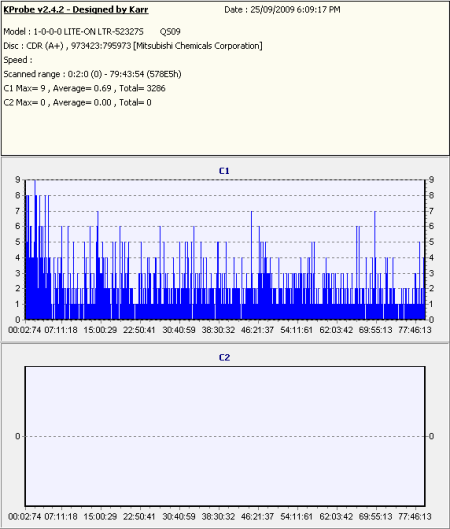
Task: Click the 77:46:13 label under C1 chart
Action: [415, 330]
